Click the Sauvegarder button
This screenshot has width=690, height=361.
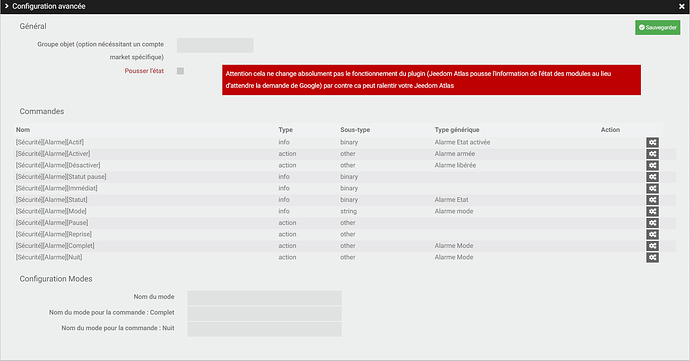point(657,27)
